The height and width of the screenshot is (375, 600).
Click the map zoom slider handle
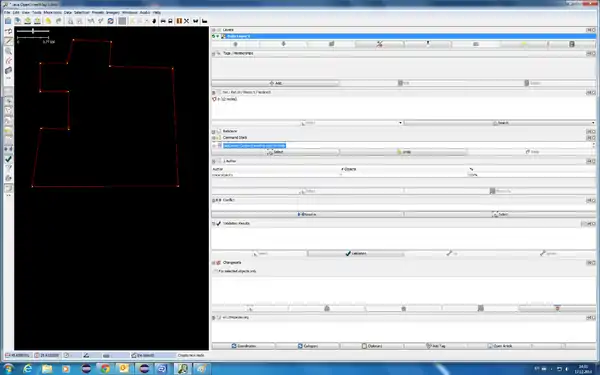(x=33, y=31)
